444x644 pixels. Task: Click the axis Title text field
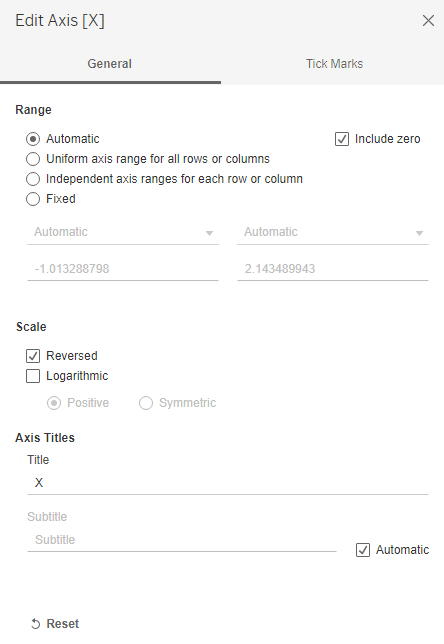228,483
